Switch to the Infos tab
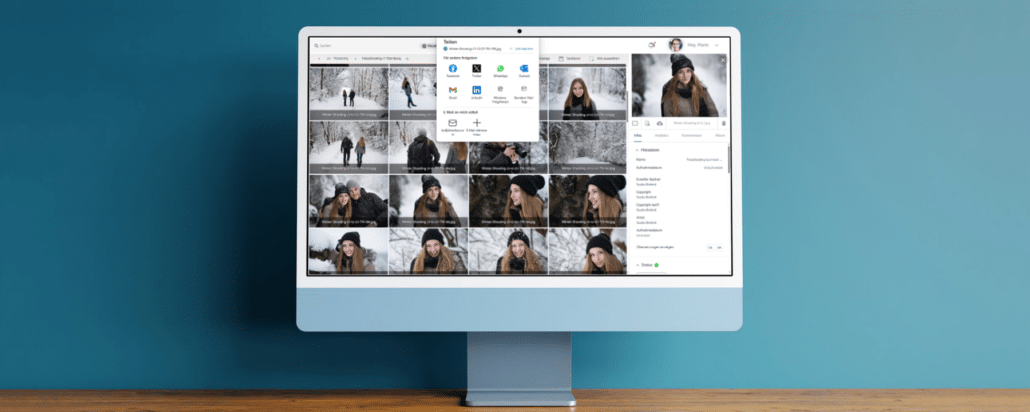This screenshot has width=1030, height=412. pyautogui.click(x=638, y=135)
